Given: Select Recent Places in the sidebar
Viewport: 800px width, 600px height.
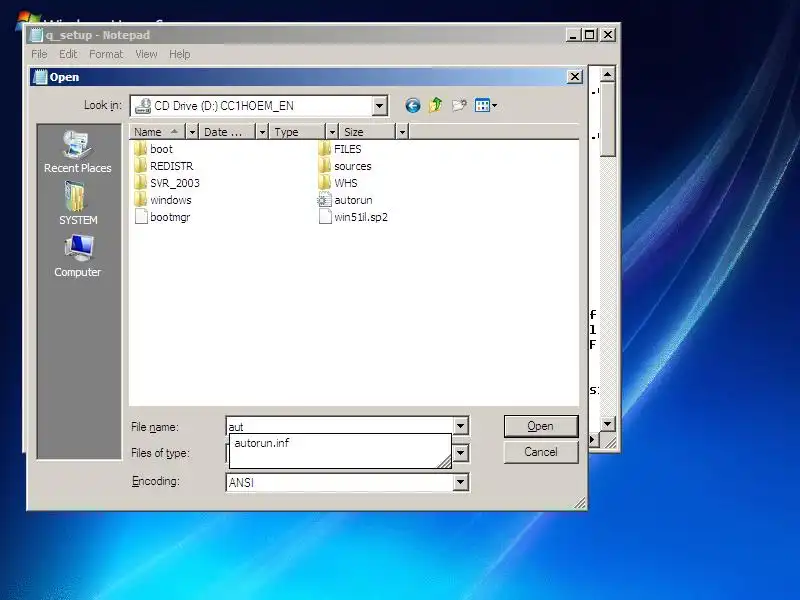Looking at the screenshot, I should (x=78, y=153).
